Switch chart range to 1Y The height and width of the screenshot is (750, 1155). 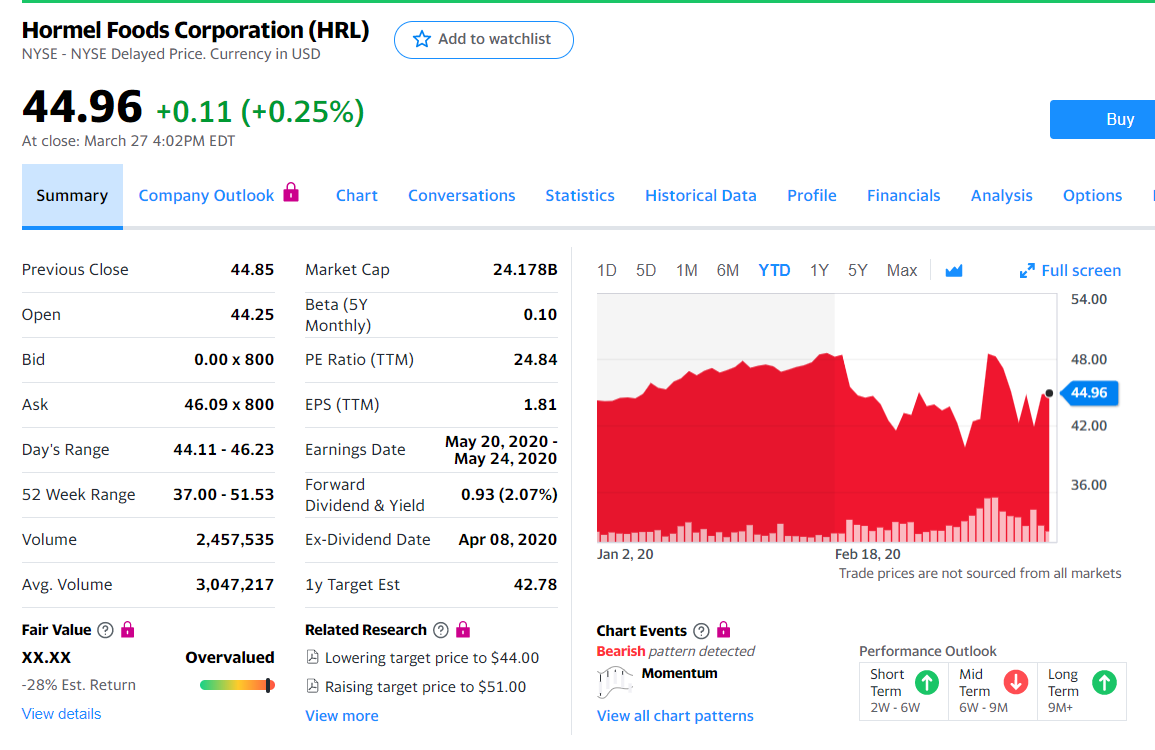pyautogui.click(x=819, y=270)
